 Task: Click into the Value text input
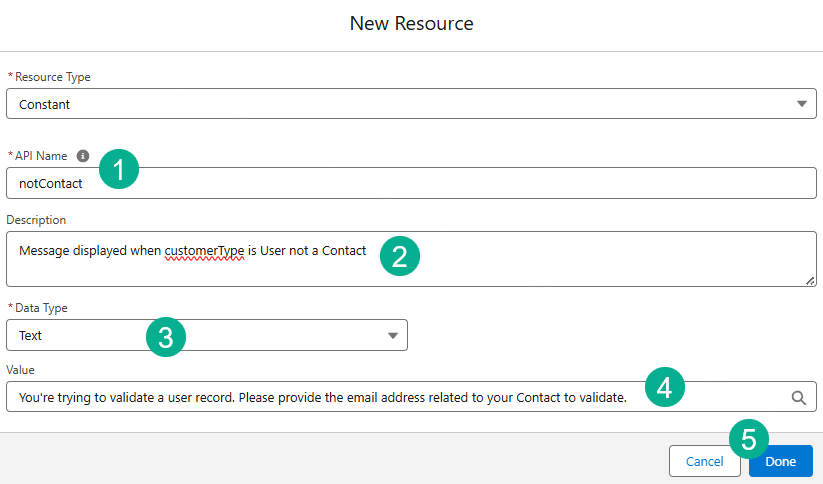pyautogui.click(x=320, y=397)
